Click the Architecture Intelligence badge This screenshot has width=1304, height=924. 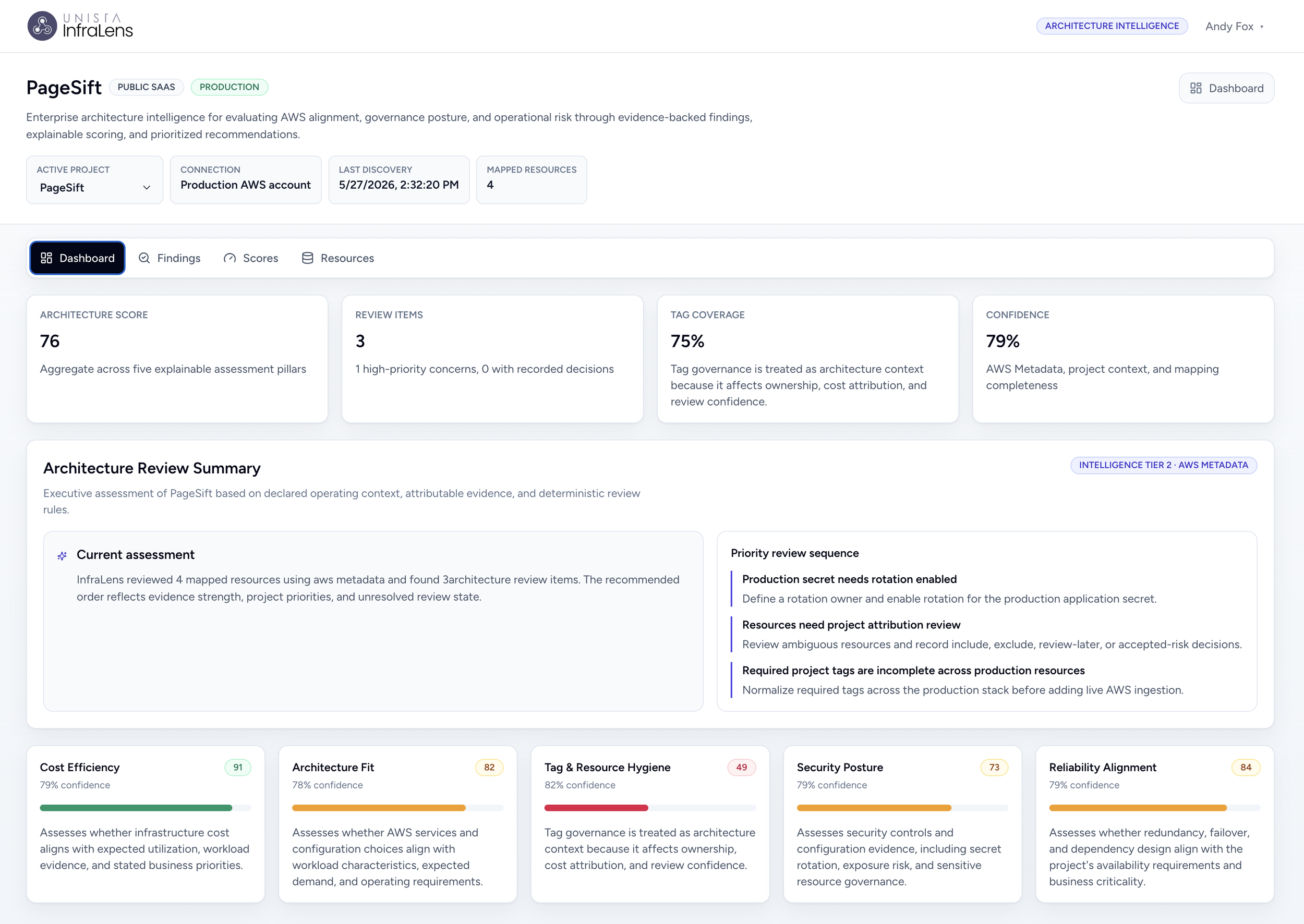(1112, 26)
